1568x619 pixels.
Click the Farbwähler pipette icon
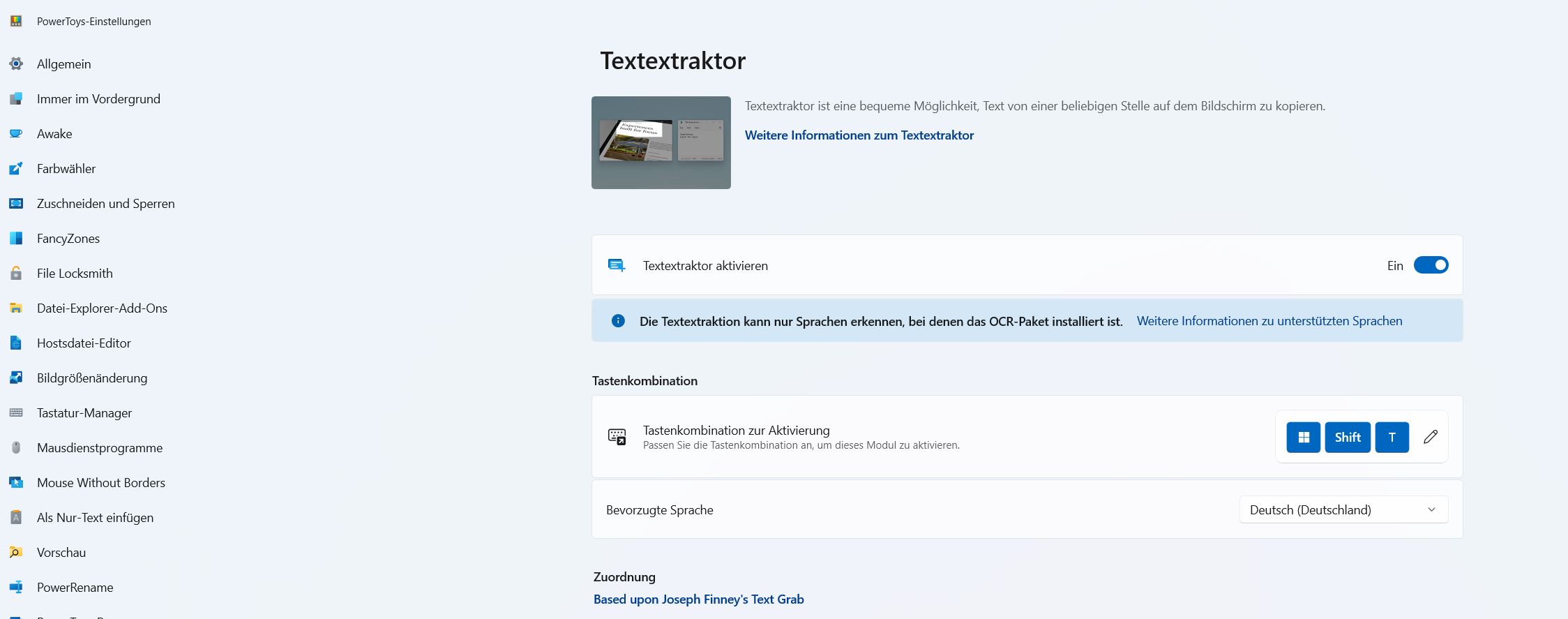[x=16, y=169]
